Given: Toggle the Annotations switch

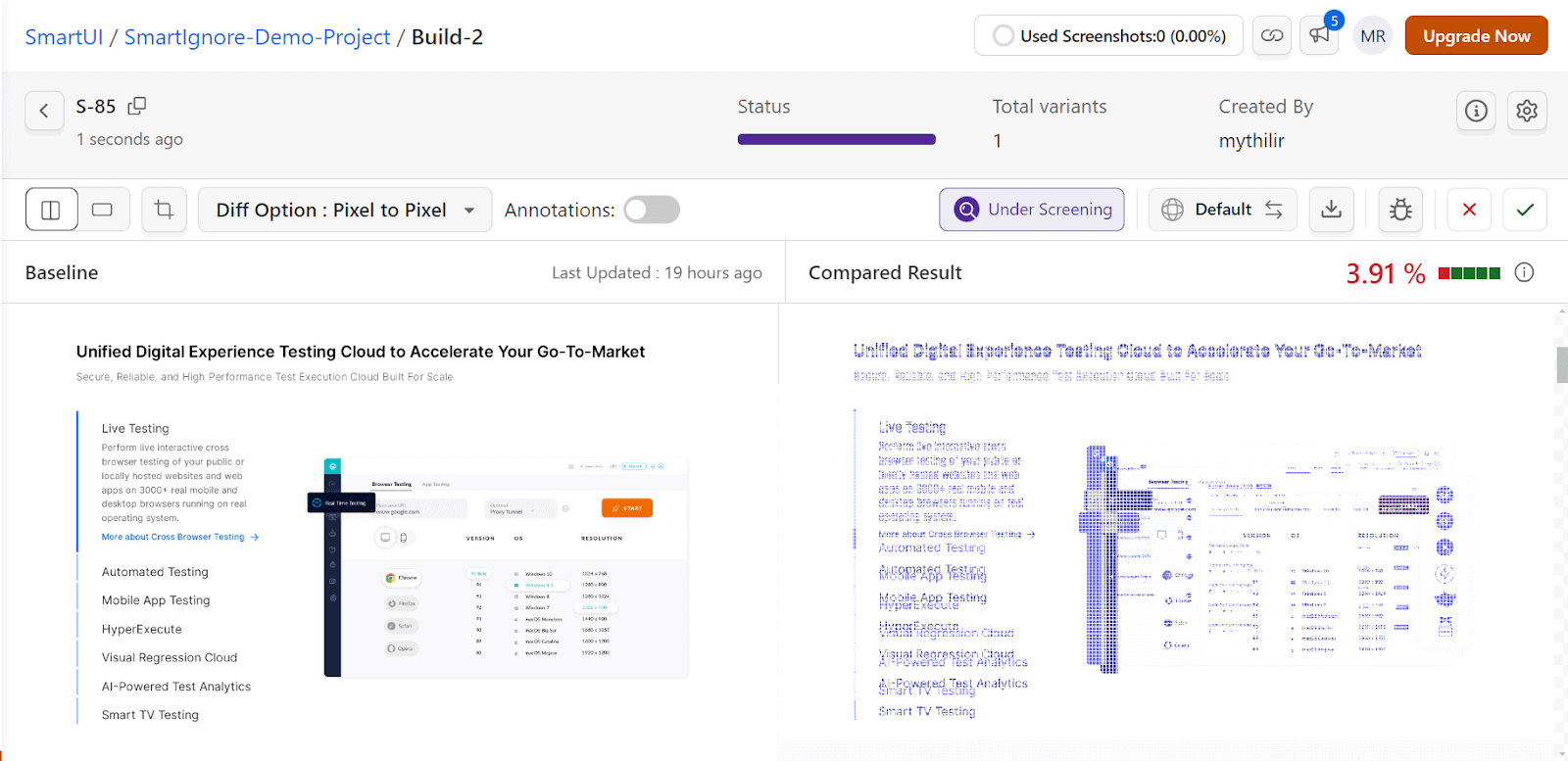Looking at the screenshot, I should pyautogui.click(x=652, y=210).
